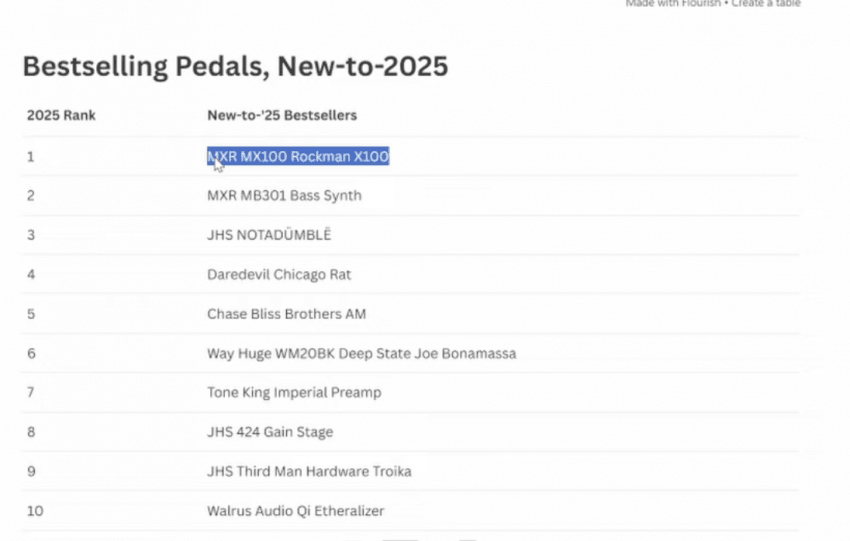This screenshot has width=850, height=541.
Task: Select the JHS NOTADÜMBLË row text
Action: tap(269, 235)
